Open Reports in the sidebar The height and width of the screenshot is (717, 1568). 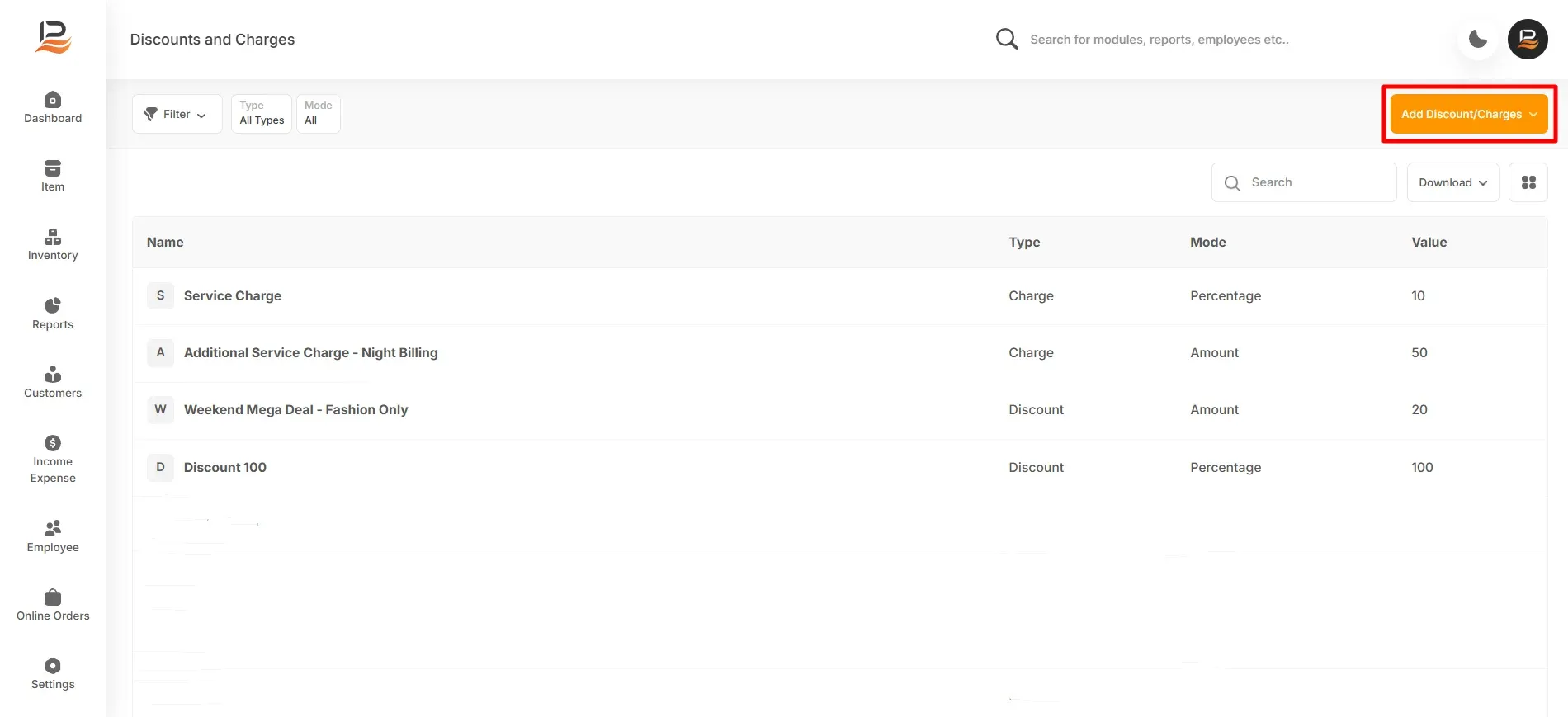pos(53,314)
